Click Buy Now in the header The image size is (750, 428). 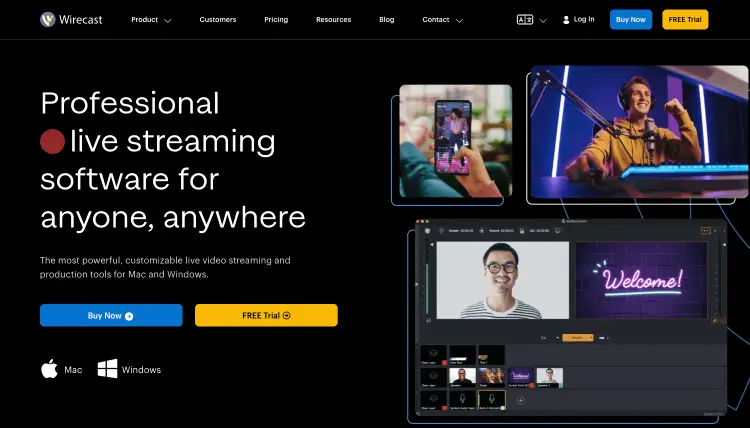coord(630,20)
